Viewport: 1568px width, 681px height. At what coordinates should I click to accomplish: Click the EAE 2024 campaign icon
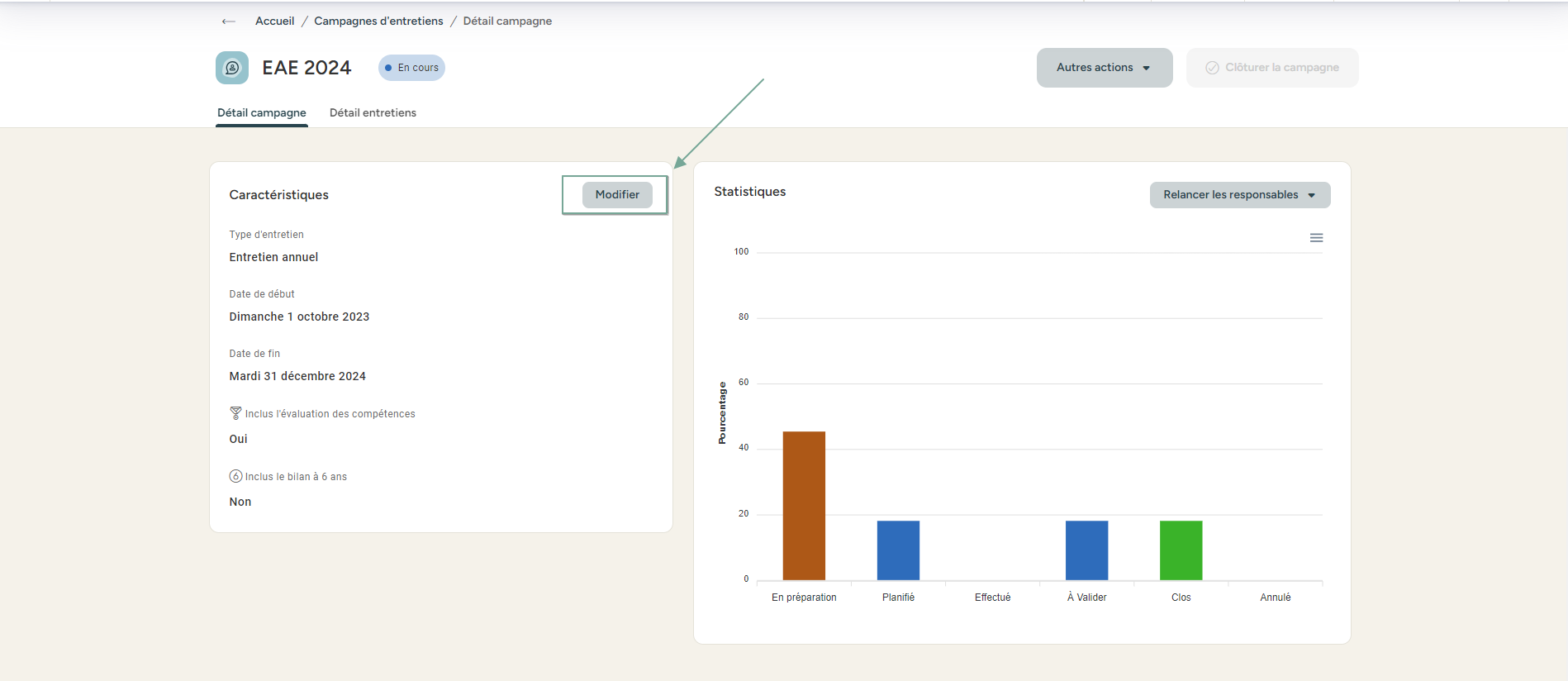pos(232,68)
